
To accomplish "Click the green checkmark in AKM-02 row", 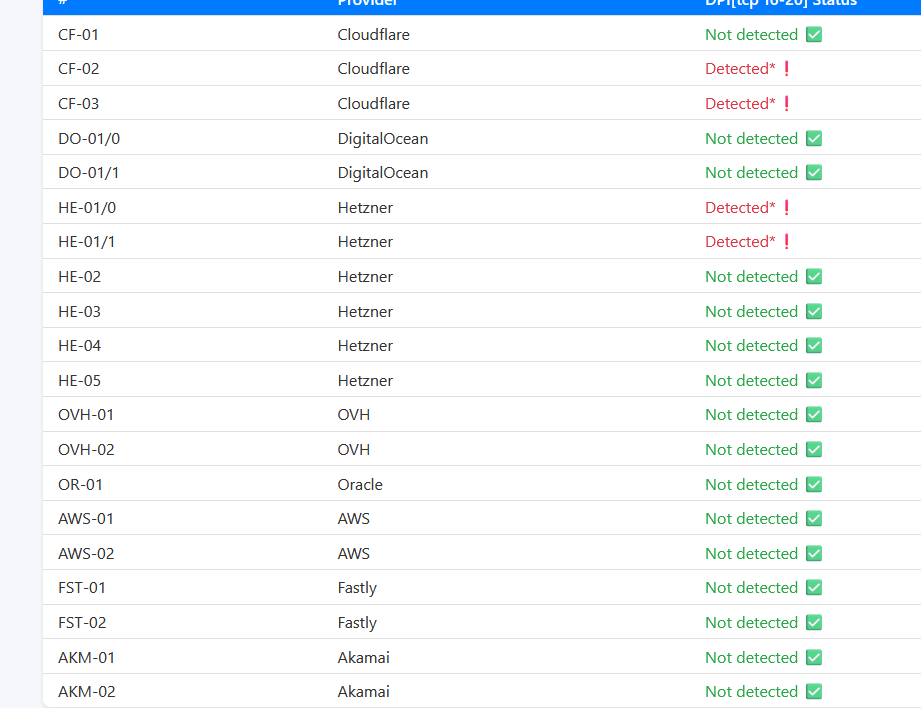I will tap(814, 692).
